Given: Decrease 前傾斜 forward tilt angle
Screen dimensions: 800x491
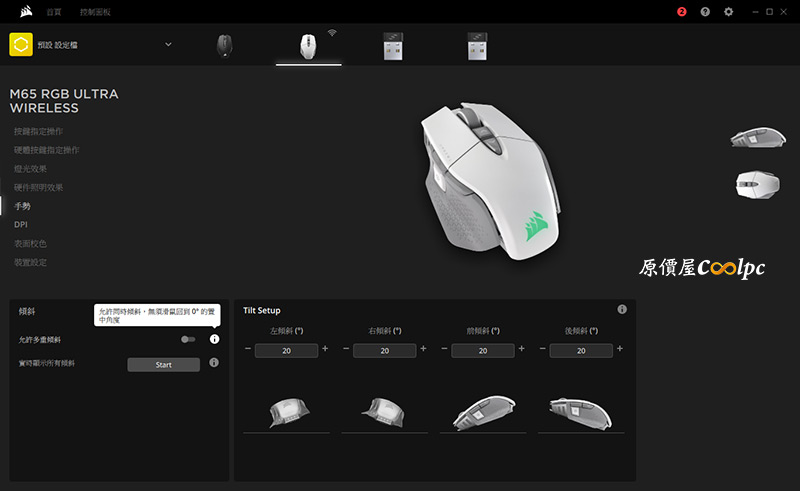Looking at the screenshot, I should 444,349.
